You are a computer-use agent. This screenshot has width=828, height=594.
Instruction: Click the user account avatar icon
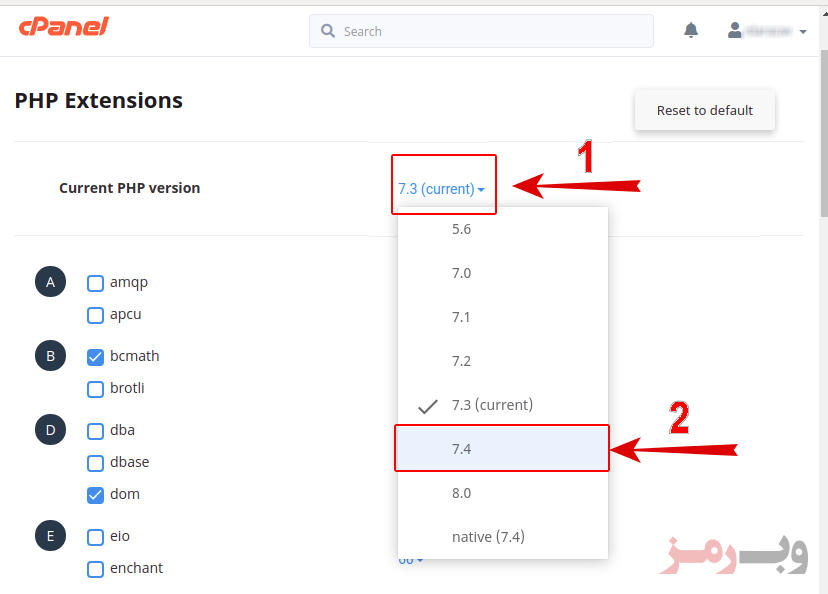pyautogui.click(x=735, y=30)
